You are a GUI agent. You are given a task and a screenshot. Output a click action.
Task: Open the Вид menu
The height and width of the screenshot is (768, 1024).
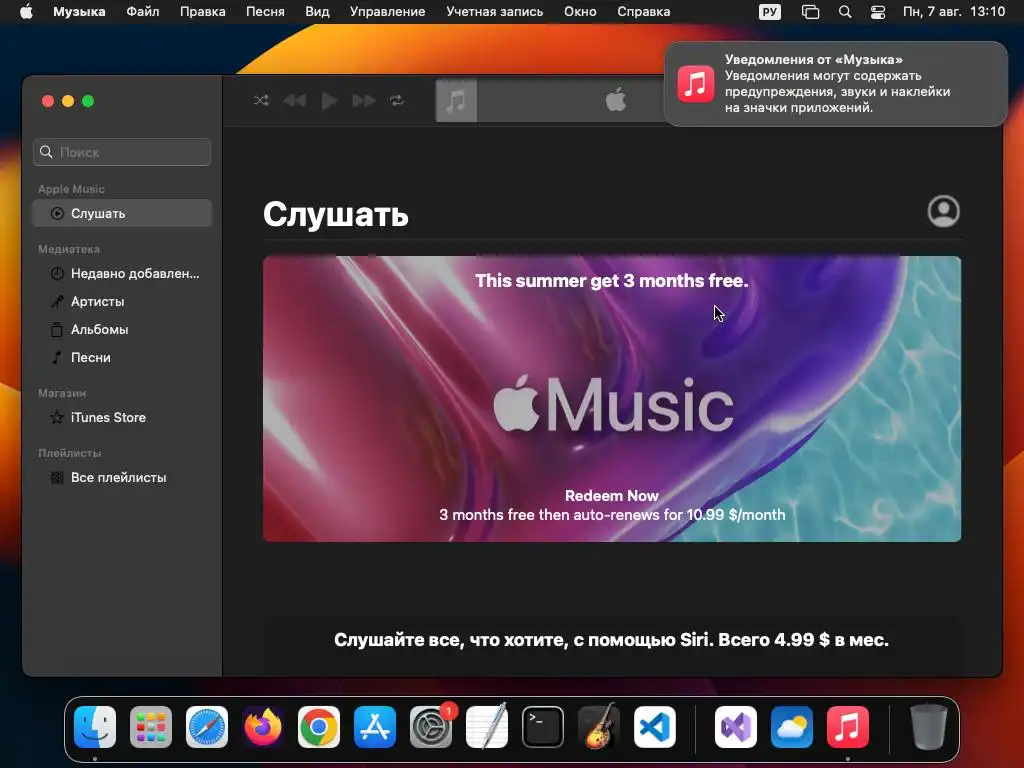point(317,12)
